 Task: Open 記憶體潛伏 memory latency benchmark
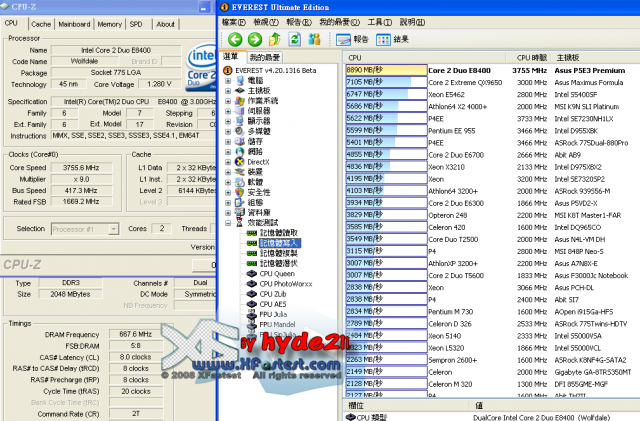(279, 263)
